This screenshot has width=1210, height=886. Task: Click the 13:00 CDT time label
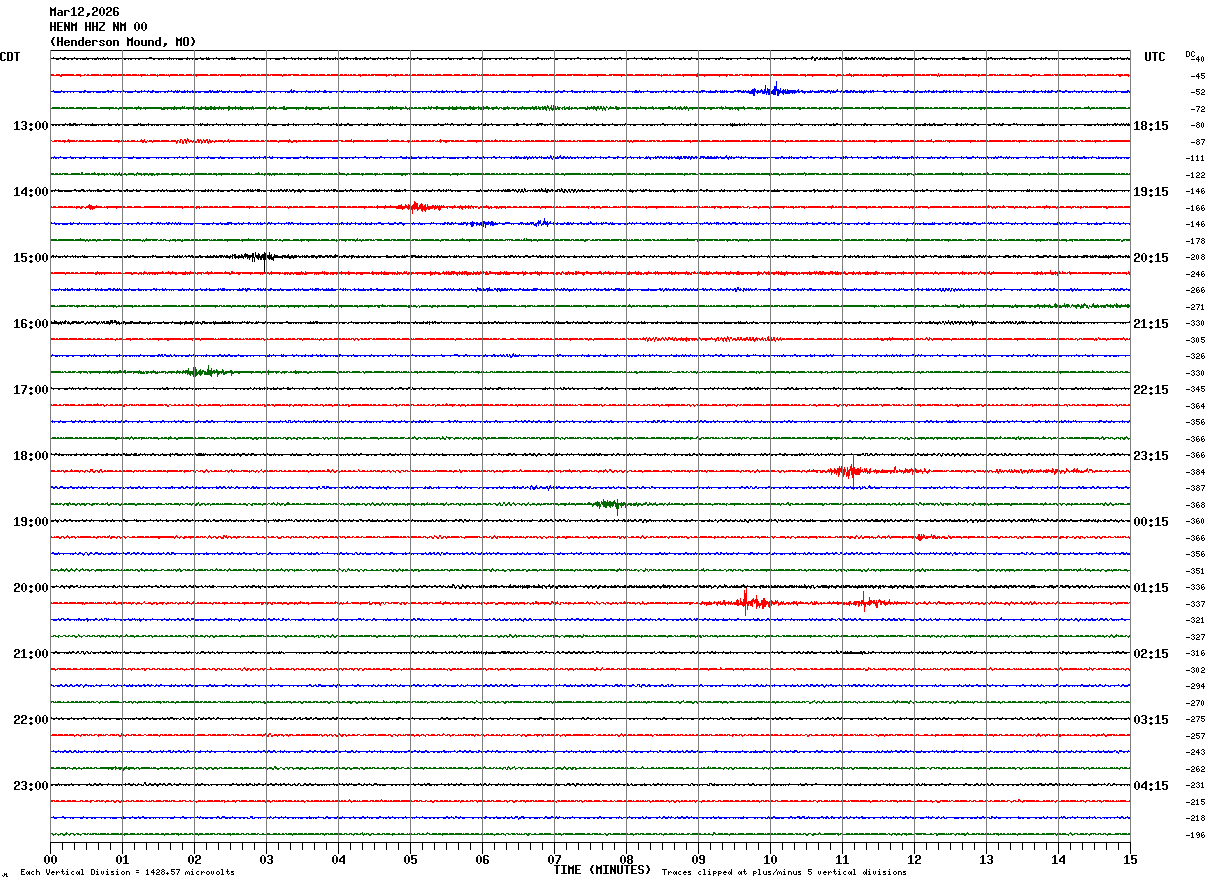pos(30,126)
